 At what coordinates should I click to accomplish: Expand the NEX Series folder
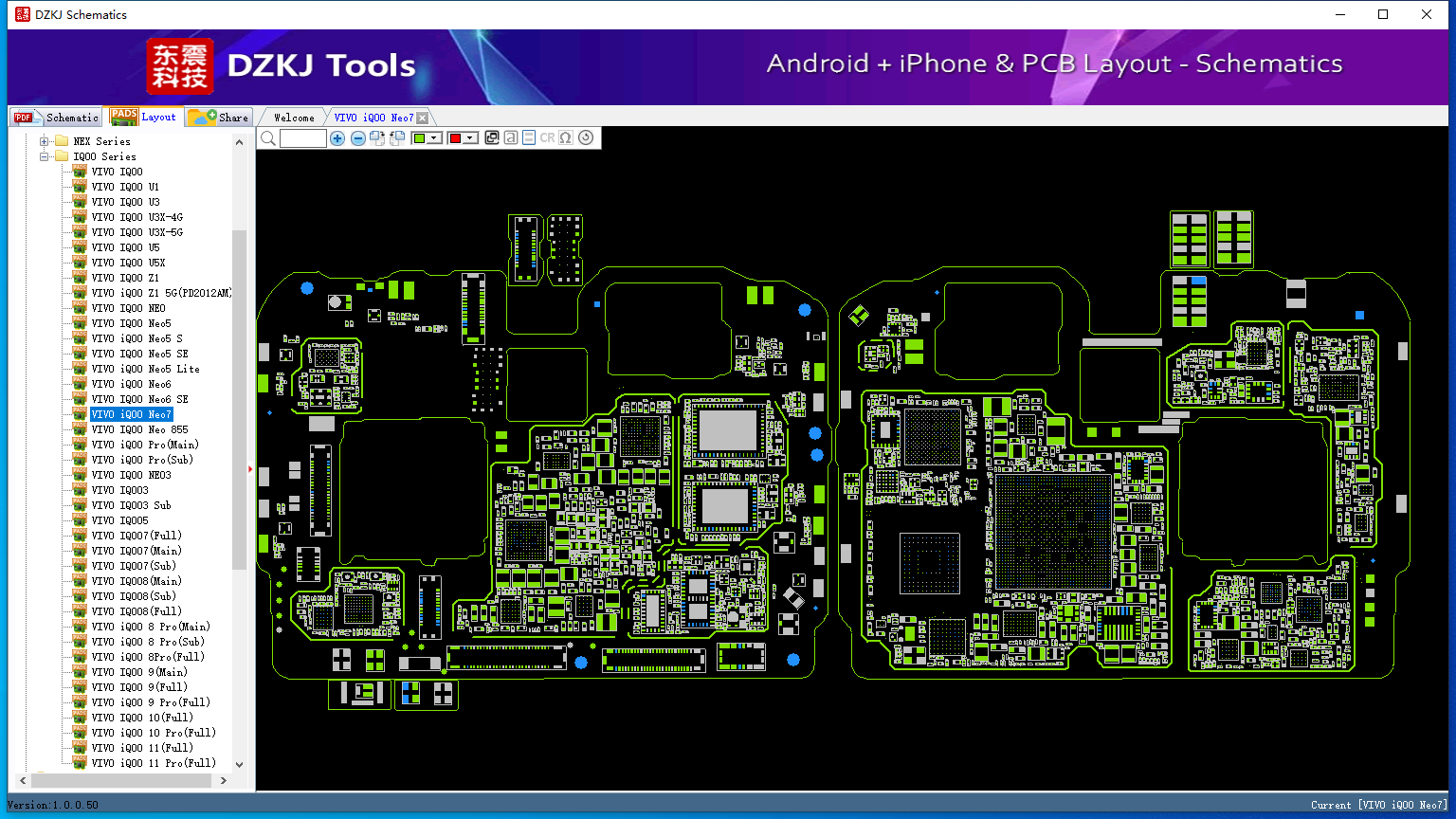[x=44, y=141]
